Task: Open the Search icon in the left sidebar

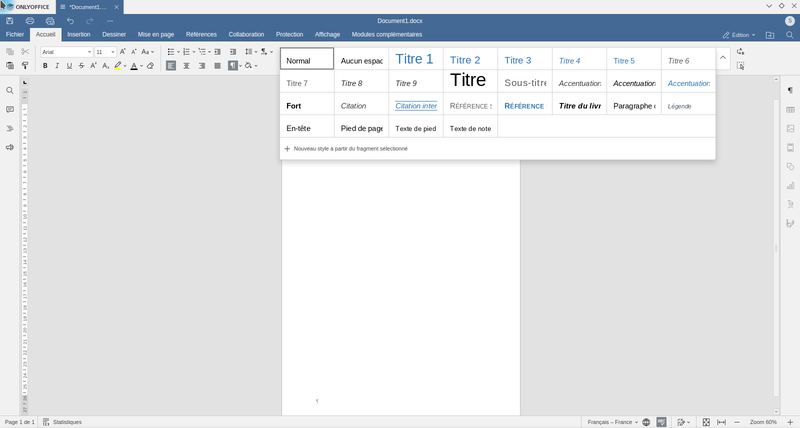Action: pos(10,90)
